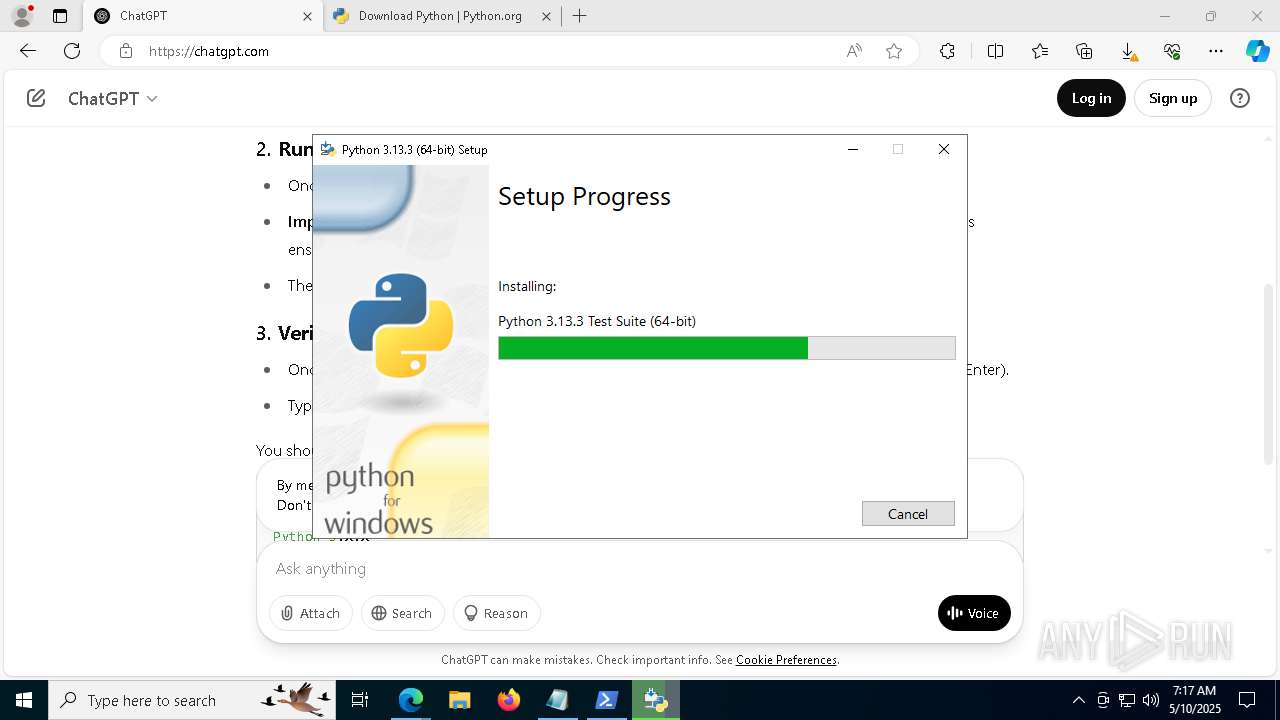
Task: Show browser Downloads panel
Action: (x=1128, y=51)
